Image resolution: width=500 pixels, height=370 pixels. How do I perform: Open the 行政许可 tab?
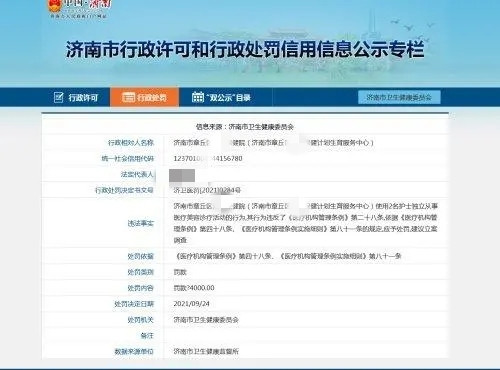(x=76, y=97)
